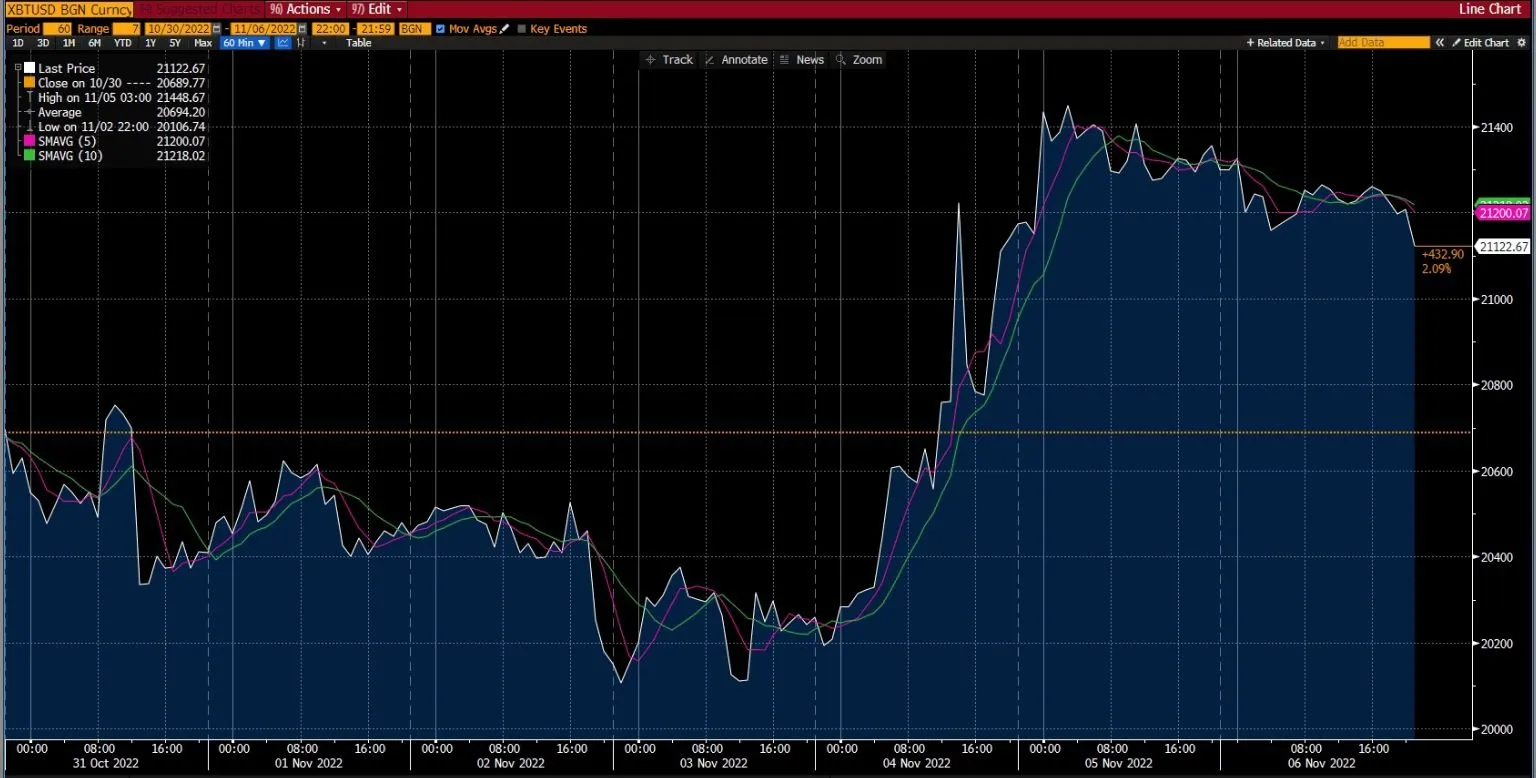Switch to the YTD range tab
Viewport: 1536px width, 778px height.
(123, 43)
